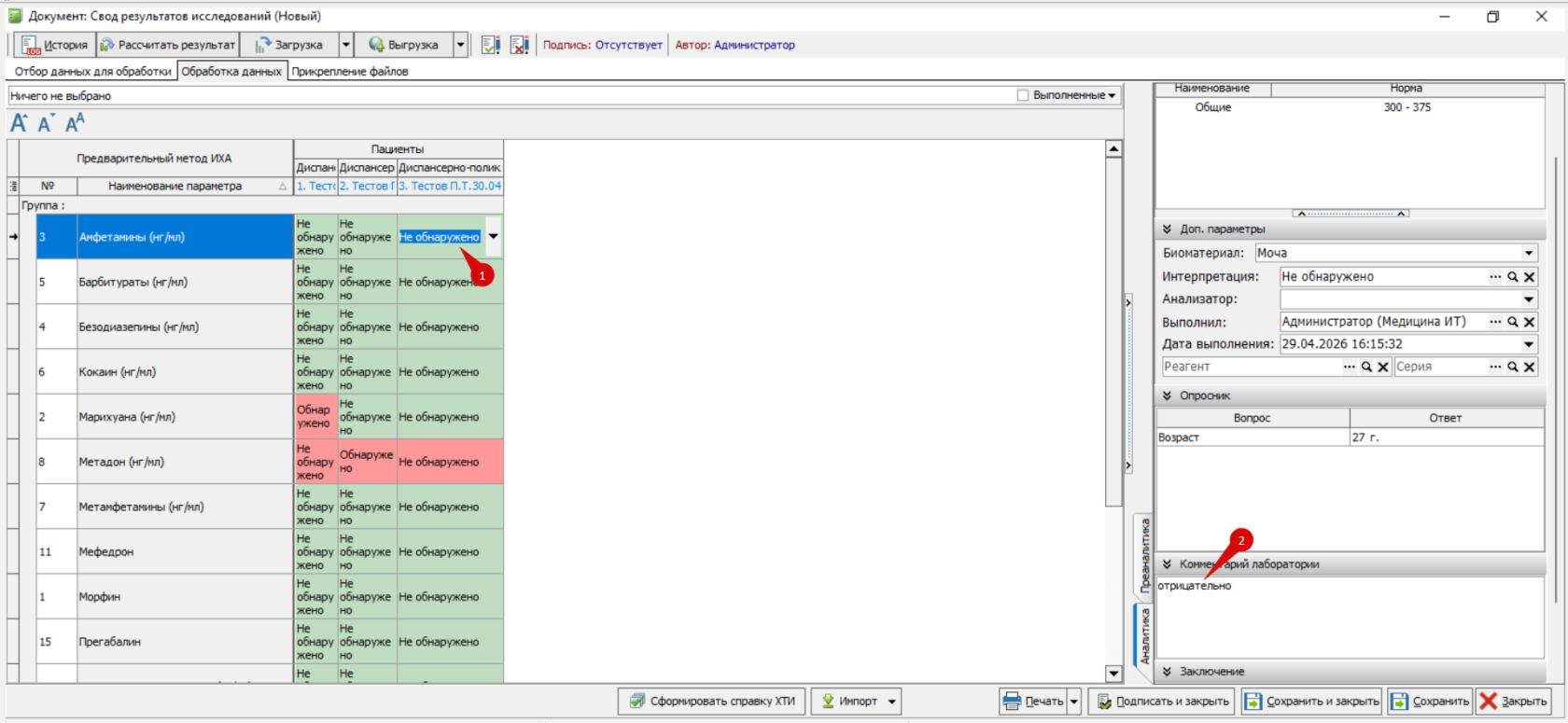Click Метадон third patient Не обнаружено cell
This screenshot has width=1568, height=723.
click(x=450, y=462)
